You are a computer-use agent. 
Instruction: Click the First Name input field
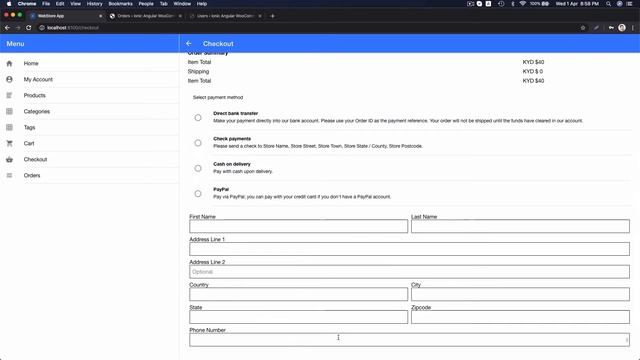pos(298,226)
